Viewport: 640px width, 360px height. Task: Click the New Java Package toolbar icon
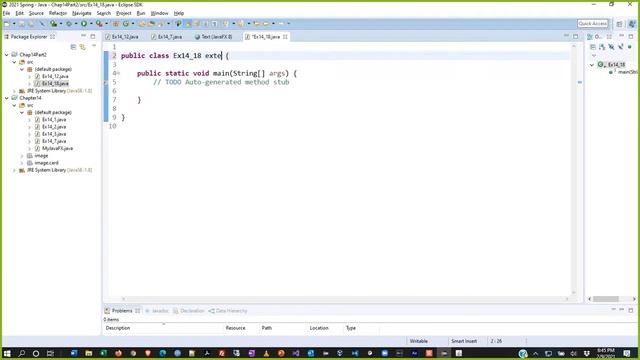pos(116,24)
